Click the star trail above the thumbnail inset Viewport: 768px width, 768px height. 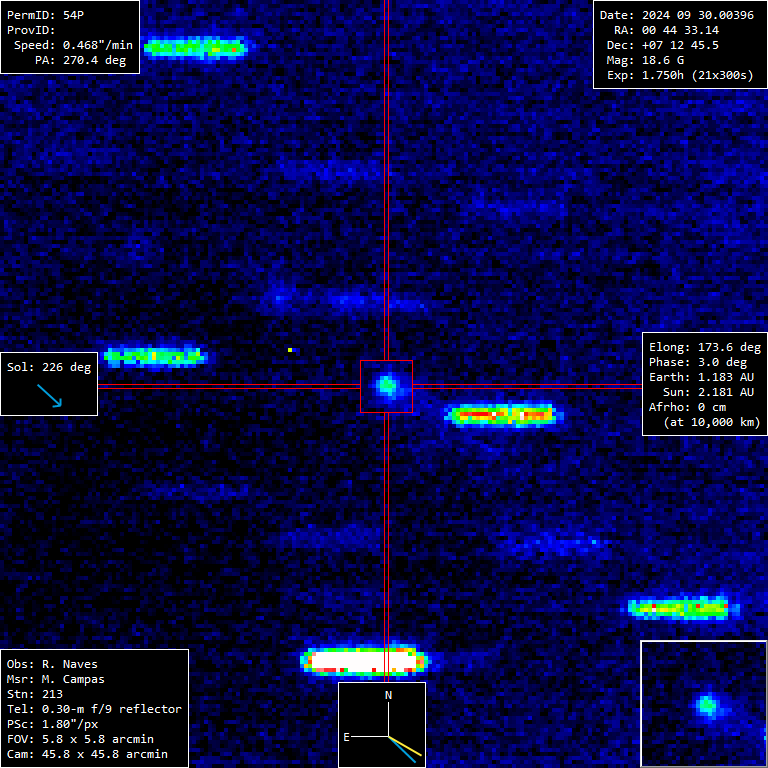pyautogui.click(x=682, y=608)
